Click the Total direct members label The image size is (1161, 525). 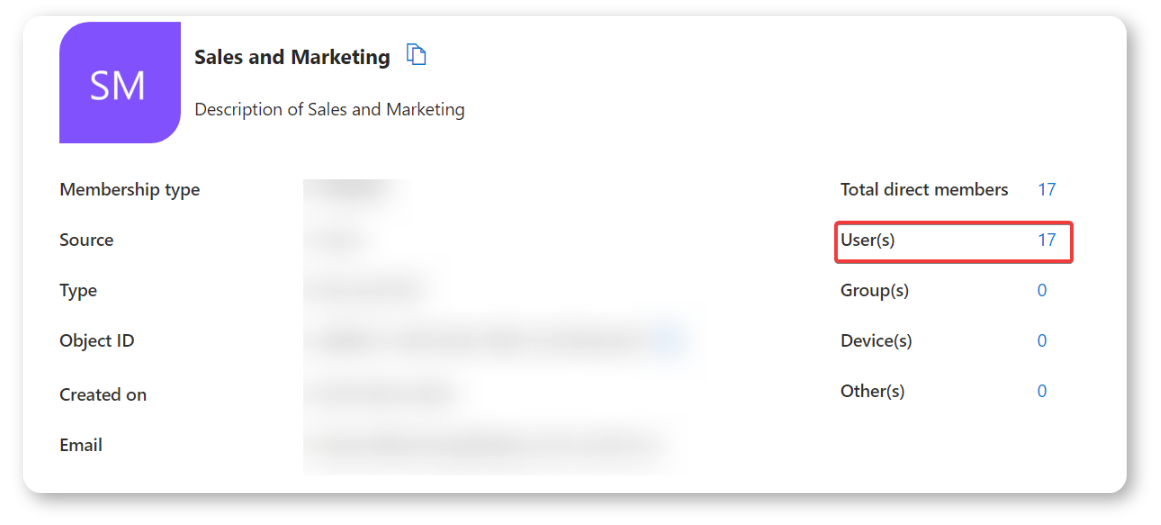(x=924, y=189)
